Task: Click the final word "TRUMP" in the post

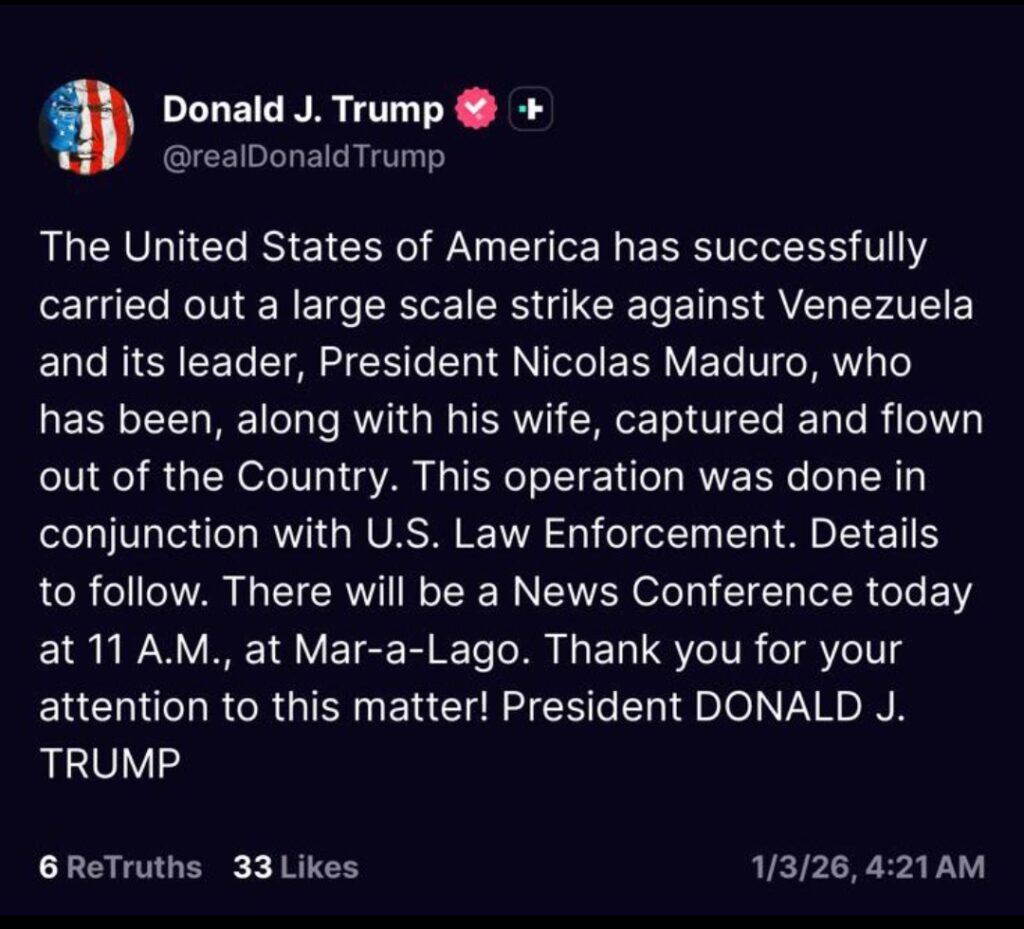Action: click(x=110, y=765)
